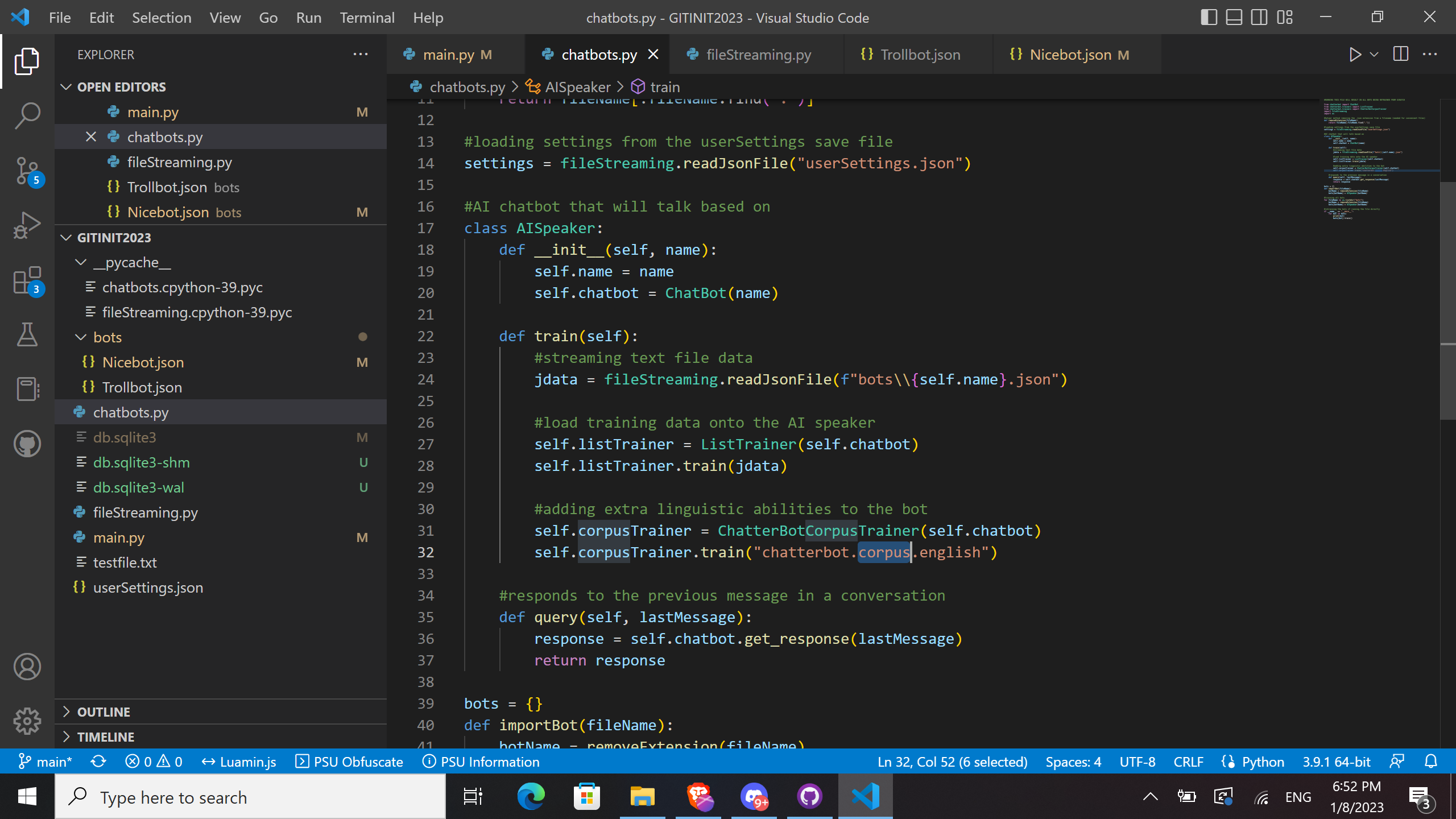Click the editor vertical scrollbar

(1447, 301)
